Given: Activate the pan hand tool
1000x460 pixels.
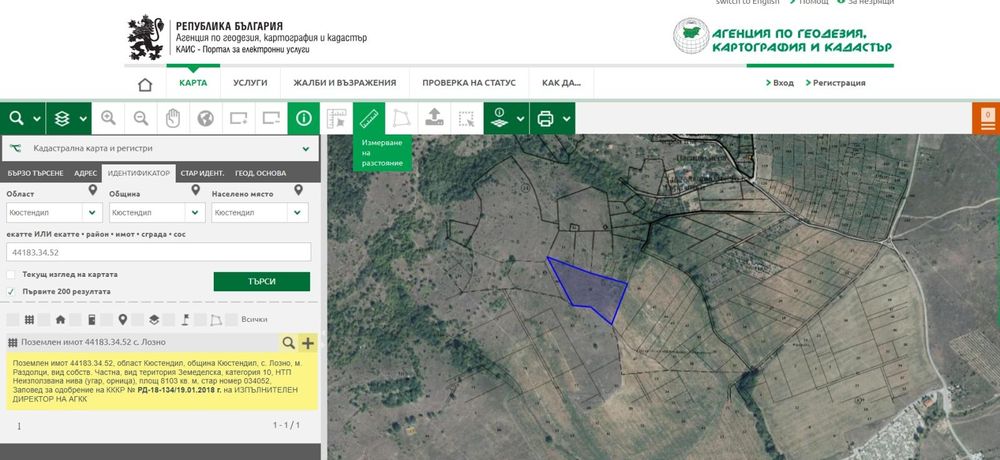Looking at the screenshot, I should pos(173,119).
